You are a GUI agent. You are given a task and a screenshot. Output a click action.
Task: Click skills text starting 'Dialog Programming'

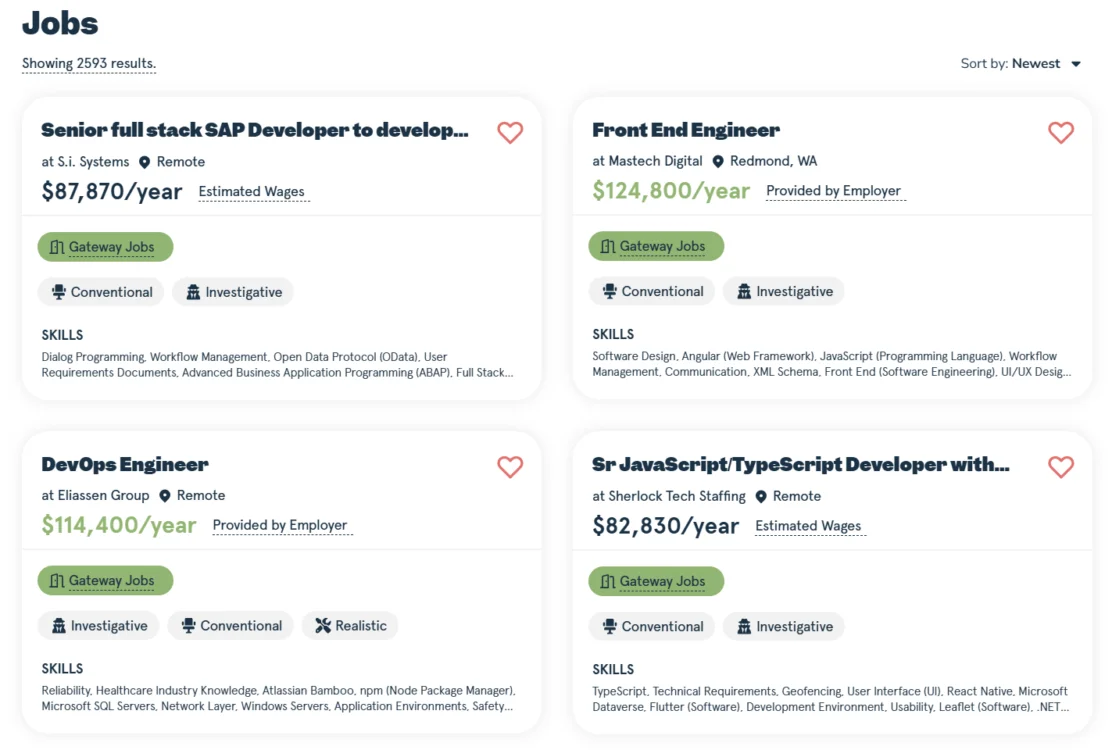[x=277, y=364]
